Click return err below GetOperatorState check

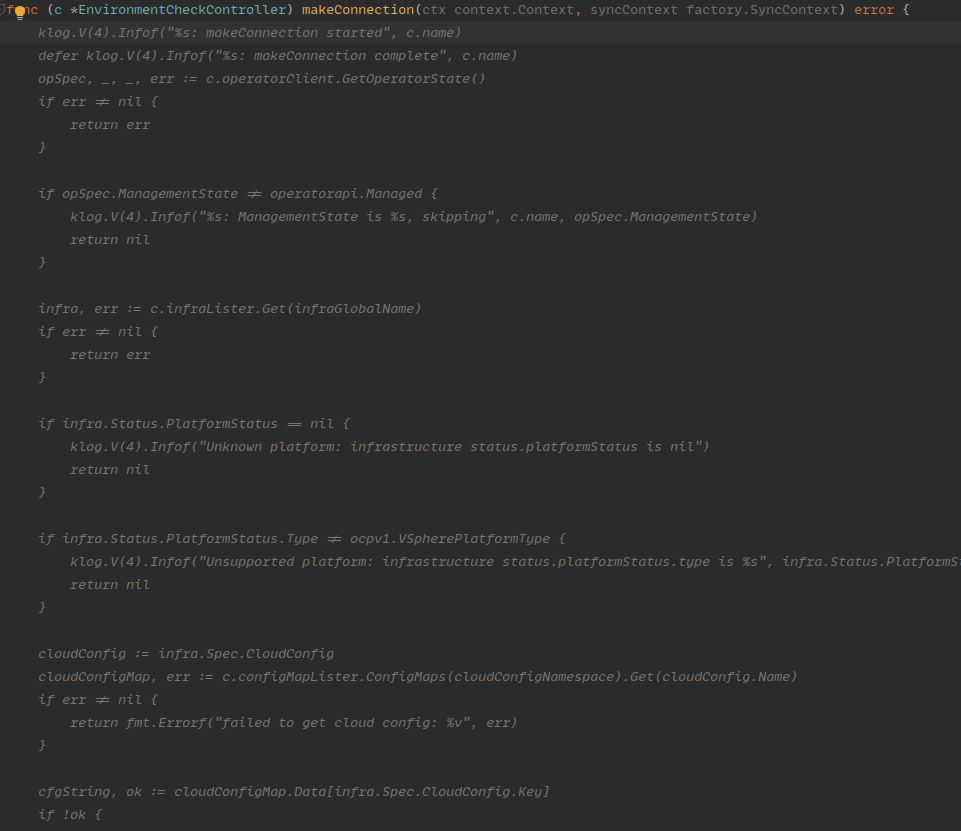(x=110, y=124)
